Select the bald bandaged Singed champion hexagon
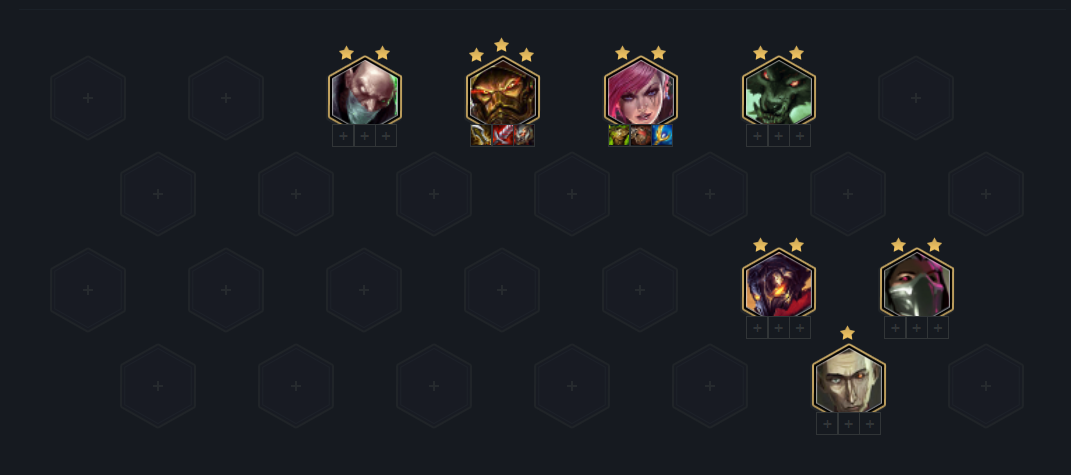Viewport: 1071px width, 475px height. tap(365, 93)
